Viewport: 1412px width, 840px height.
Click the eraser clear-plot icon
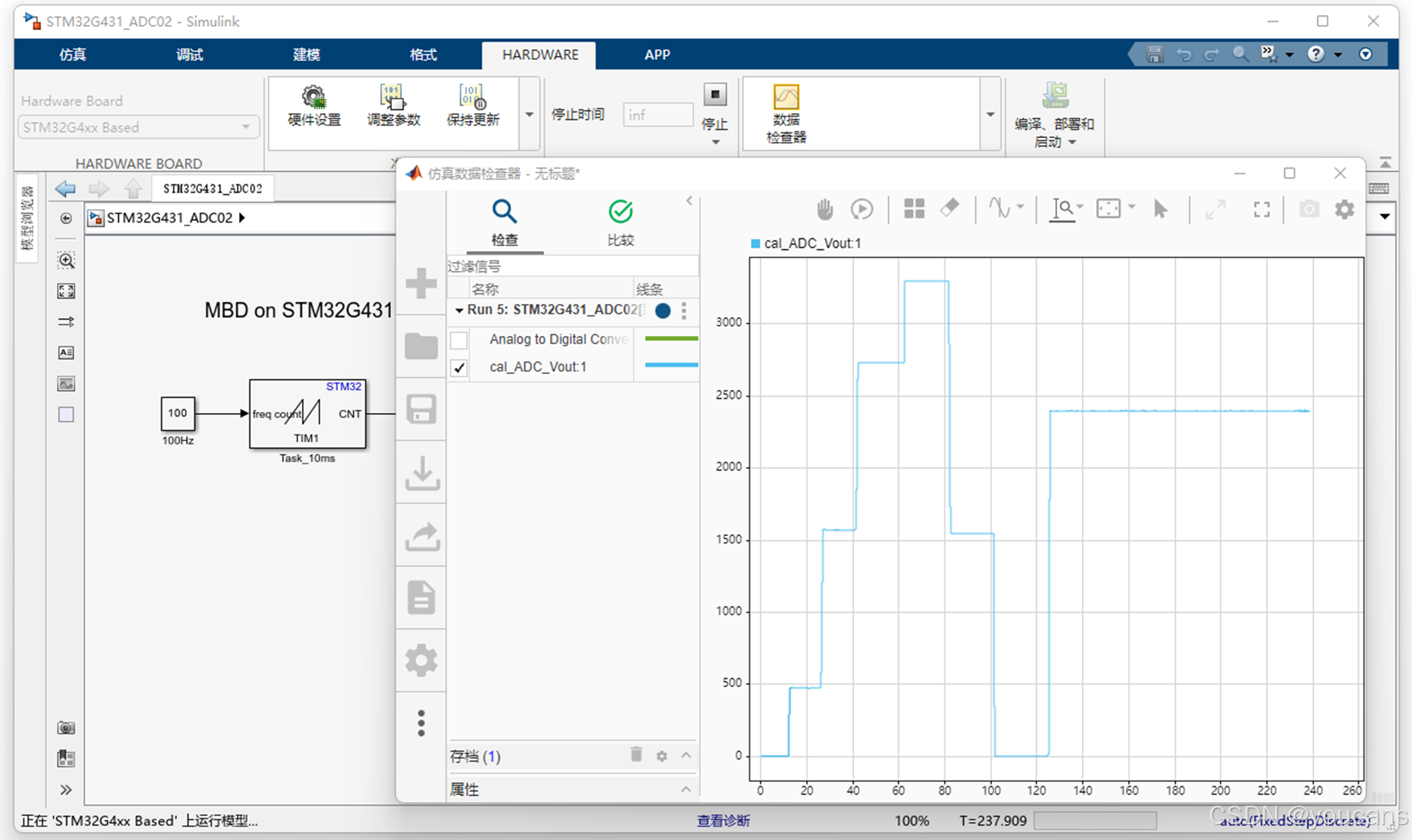pyautogui.click(x=950, y=208)
